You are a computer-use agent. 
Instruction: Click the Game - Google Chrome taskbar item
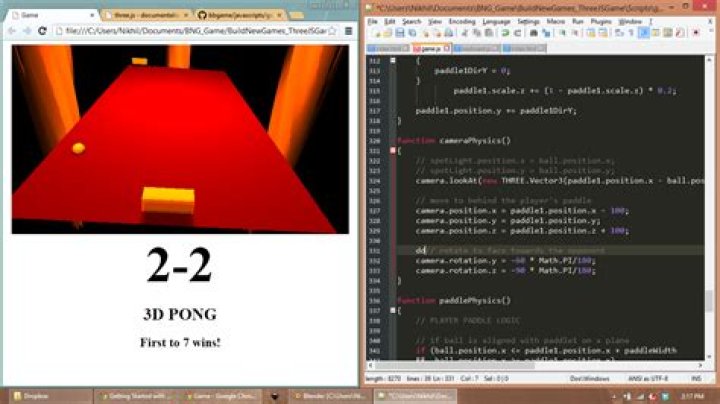[x=223, y=396]
